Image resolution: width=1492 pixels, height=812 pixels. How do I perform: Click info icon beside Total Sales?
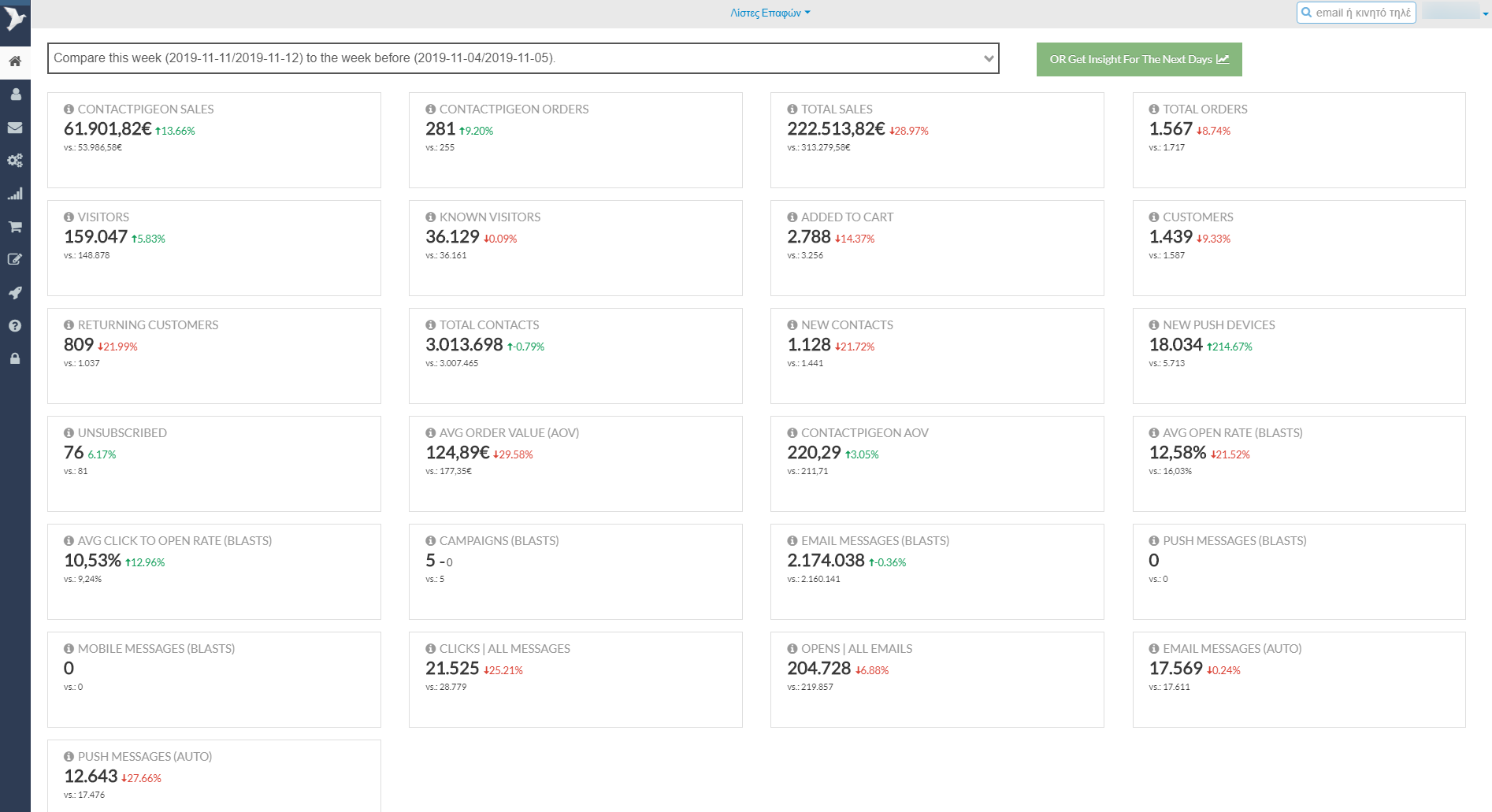pyautogui.click(x=792, y=109)
